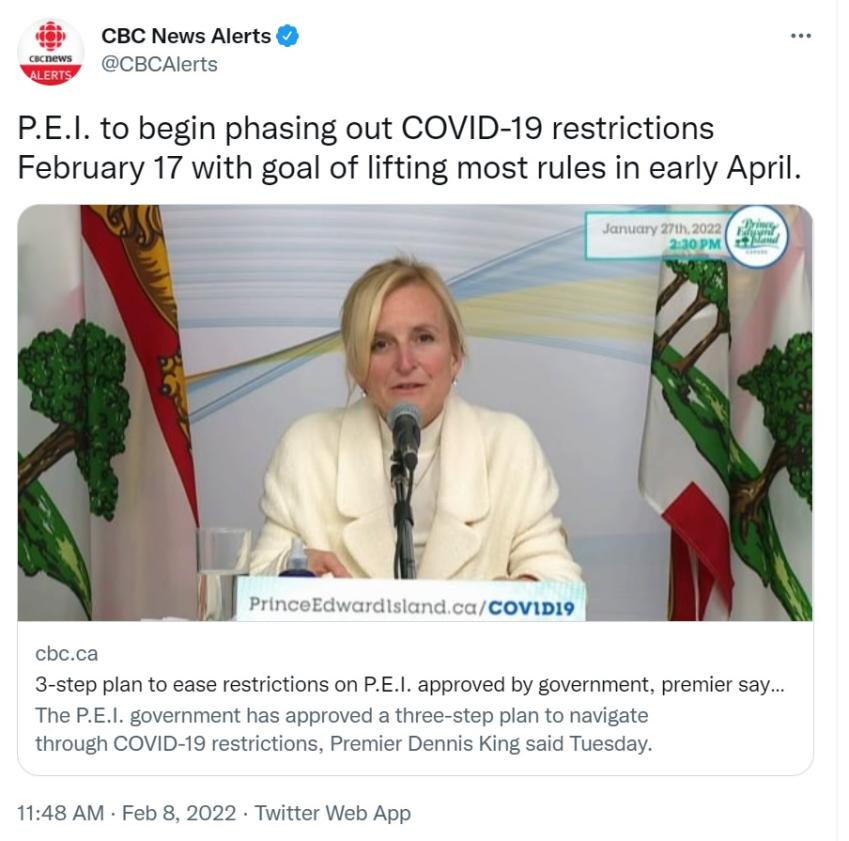849x841 pixels.
Task: Click the @CBCAlerts handle
Action: coord(159,65)
